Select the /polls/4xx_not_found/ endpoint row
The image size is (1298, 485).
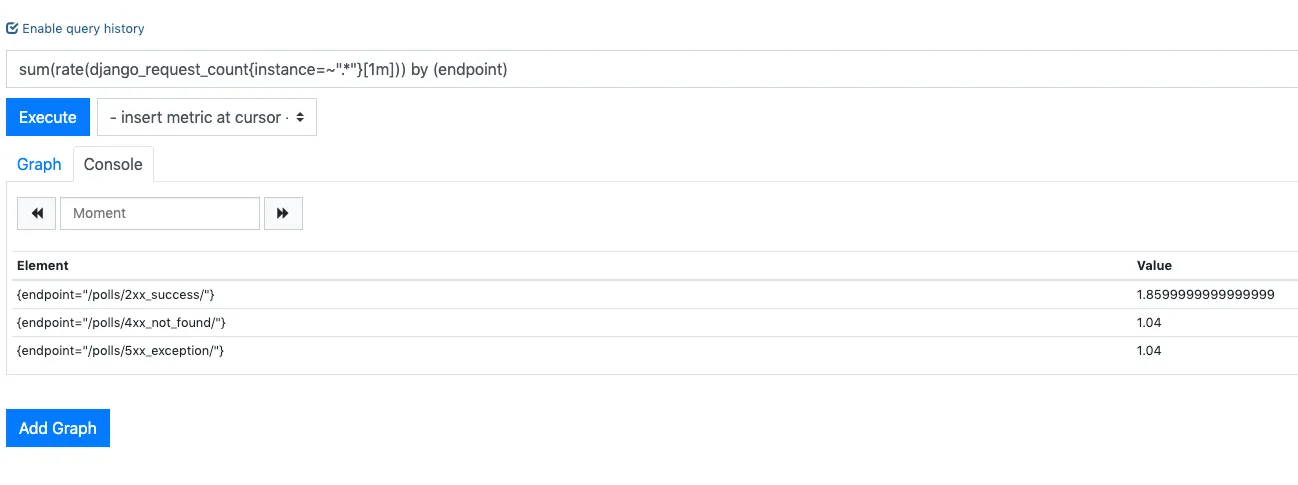tap(652, 322)
